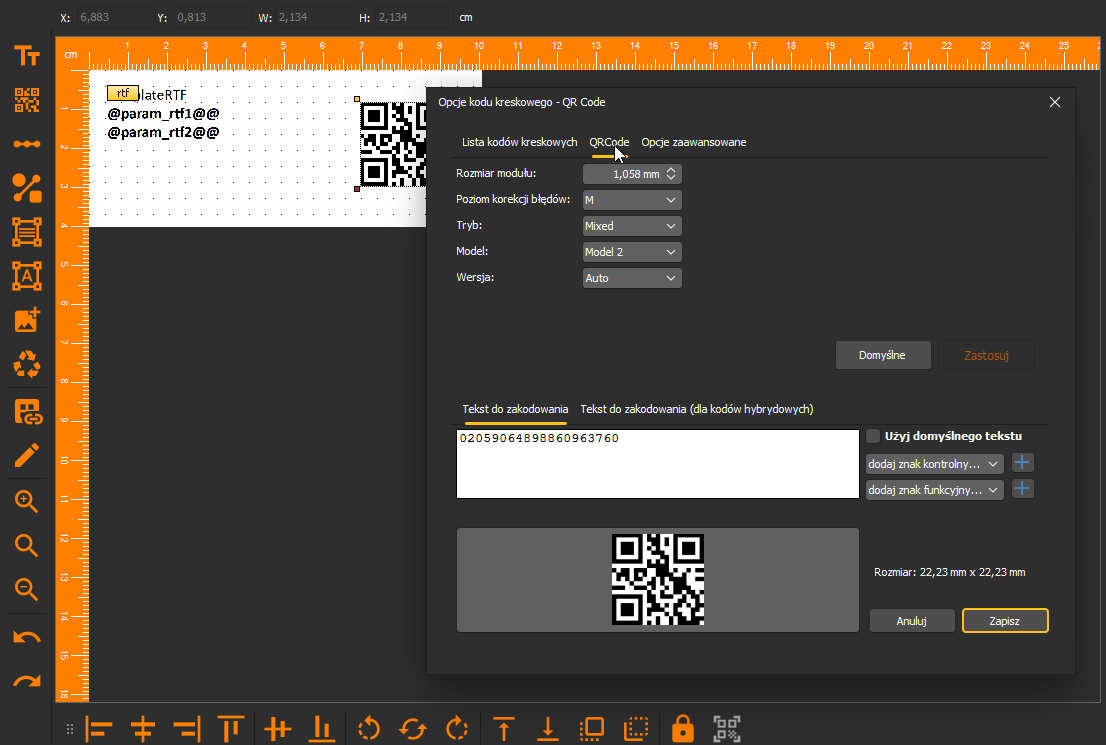The width and height of the screenshot is (1106, 745).
Task: Select the QR code object on the canvas
Action: pos(393,145)
